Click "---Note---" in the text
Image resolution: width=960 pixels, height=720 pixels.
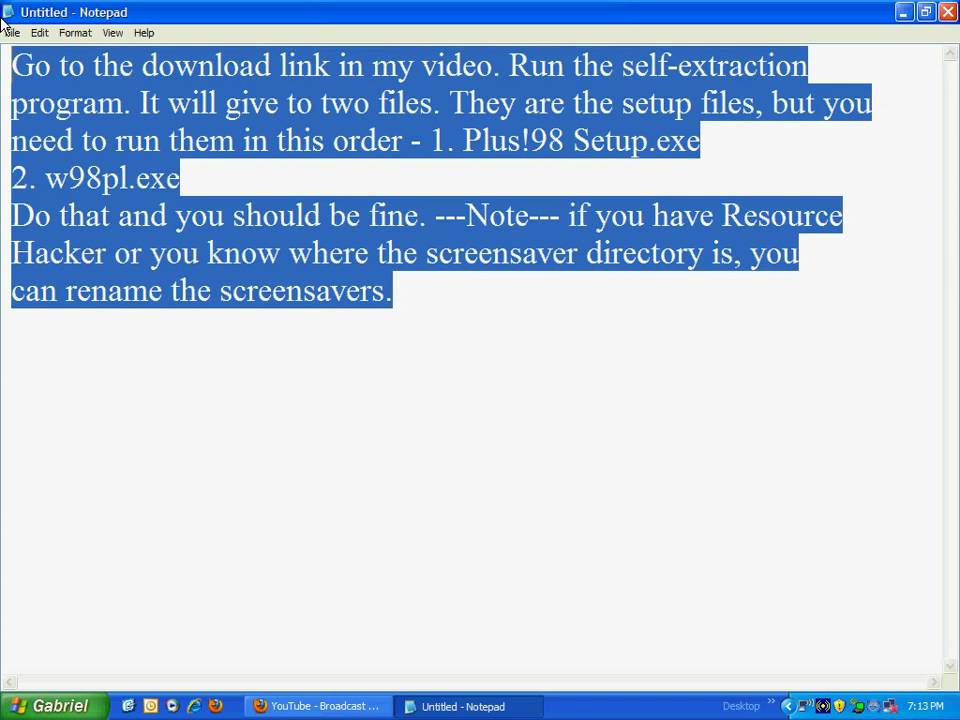coord(497,216)
